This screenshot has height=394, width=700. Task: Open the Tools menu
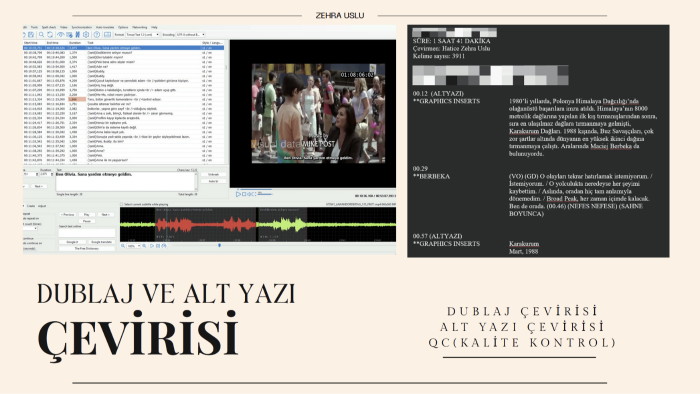(34, 27)
